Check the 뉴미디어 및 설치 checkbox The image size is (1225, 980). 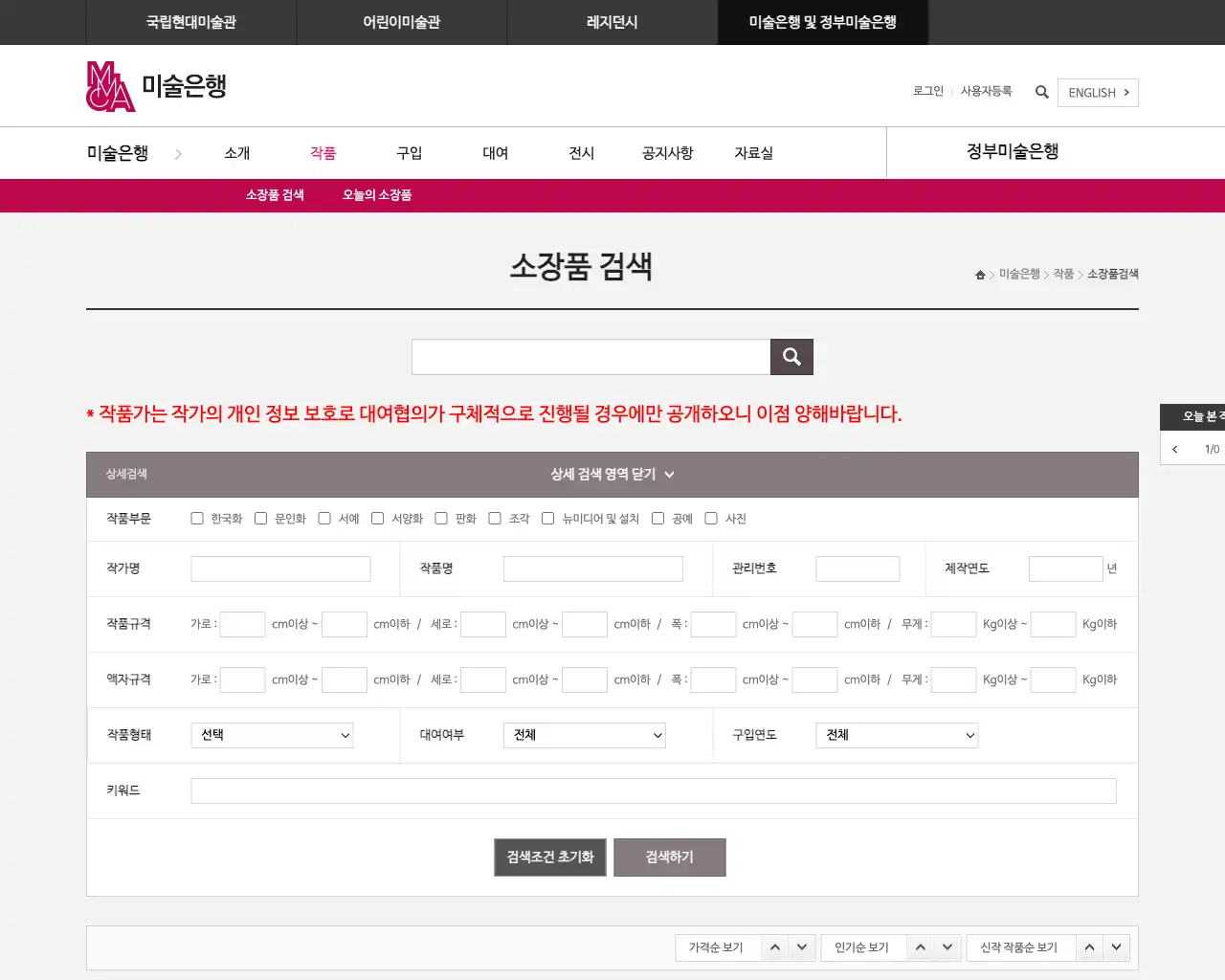click(547, 519)
